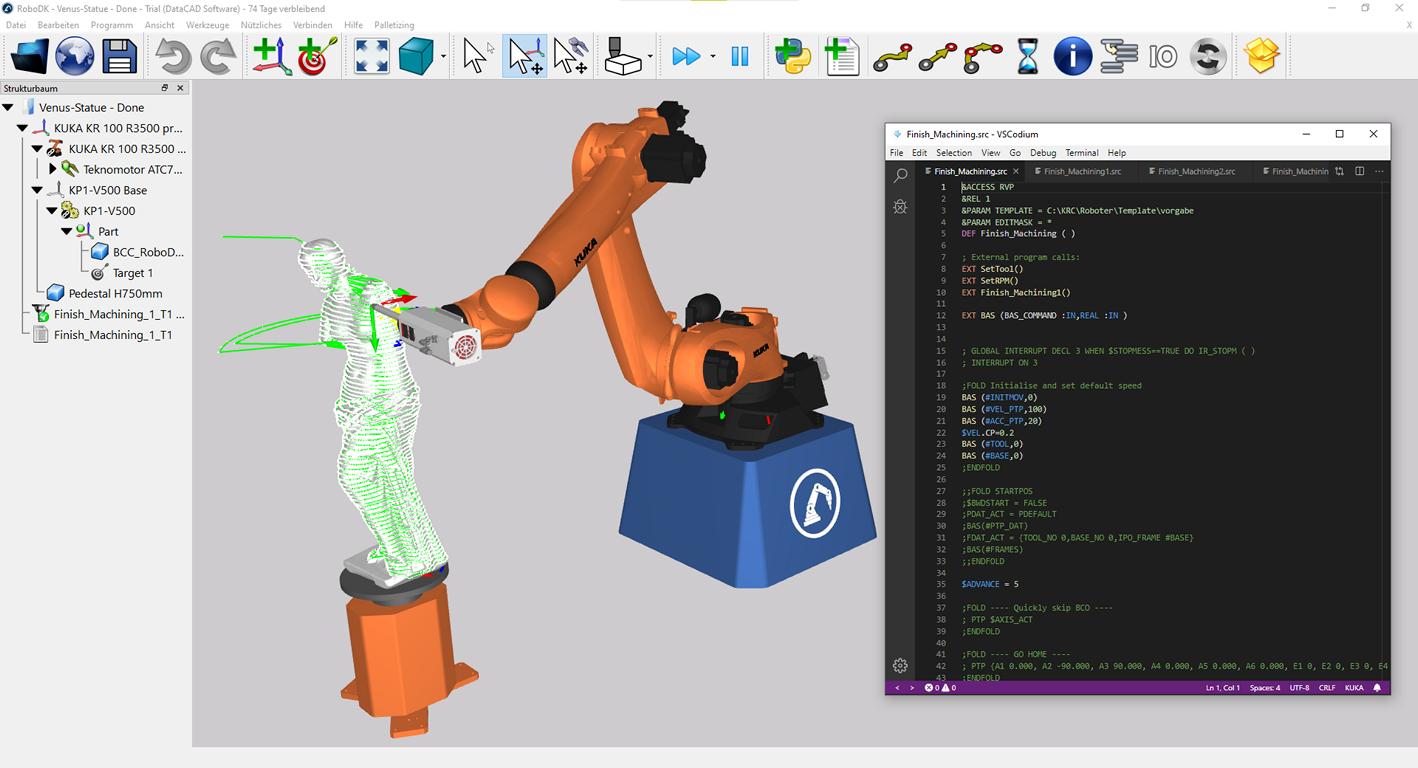Open the robot machining project icon
1418x768 pixels.
(623, 56)
